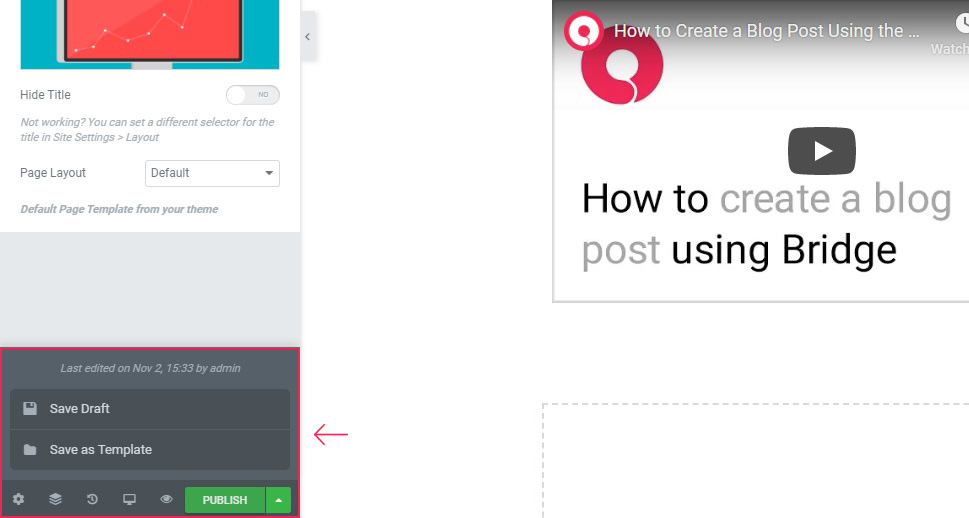Click the empty dashed section placeholder

(756, 461)
